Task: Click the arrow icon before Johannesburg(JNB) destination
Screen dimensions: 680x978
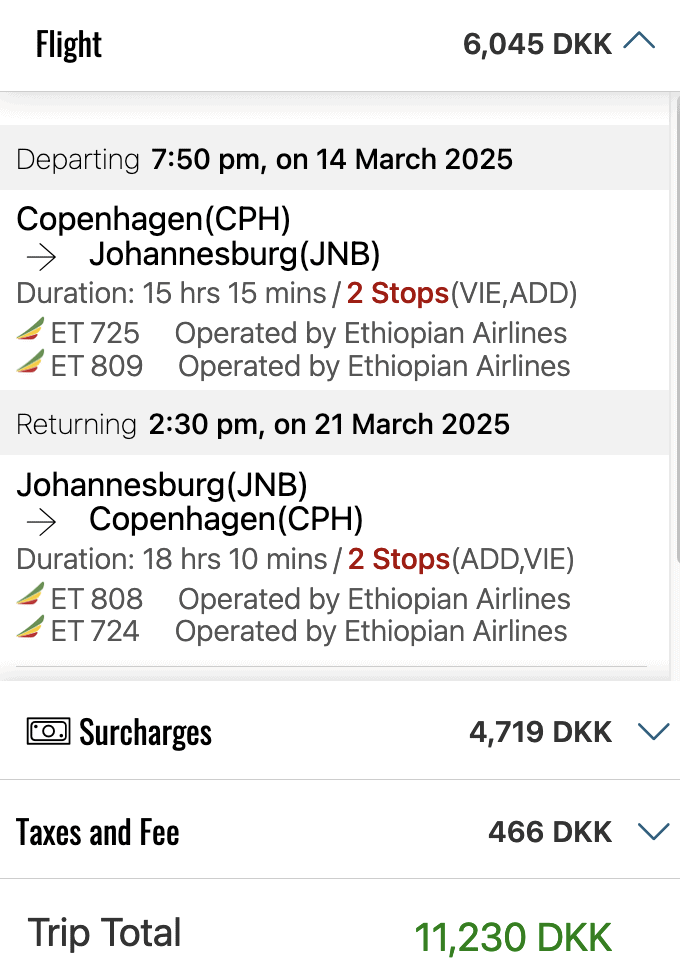Action: (x=42, y=257)
